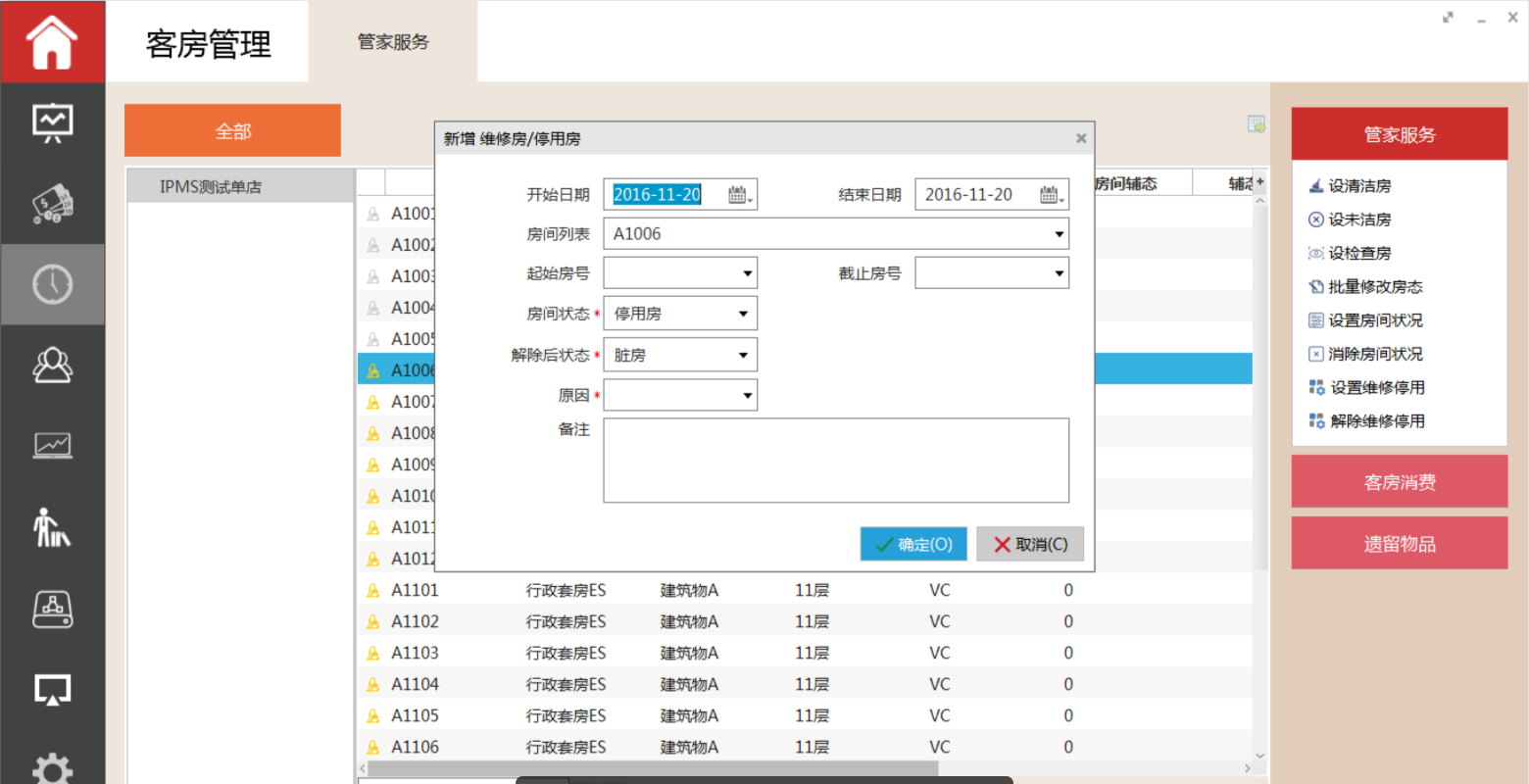Screen dimensions: 1529x784
Task: Click the 取消(C) cancel button
Action: pos(1030,545)
